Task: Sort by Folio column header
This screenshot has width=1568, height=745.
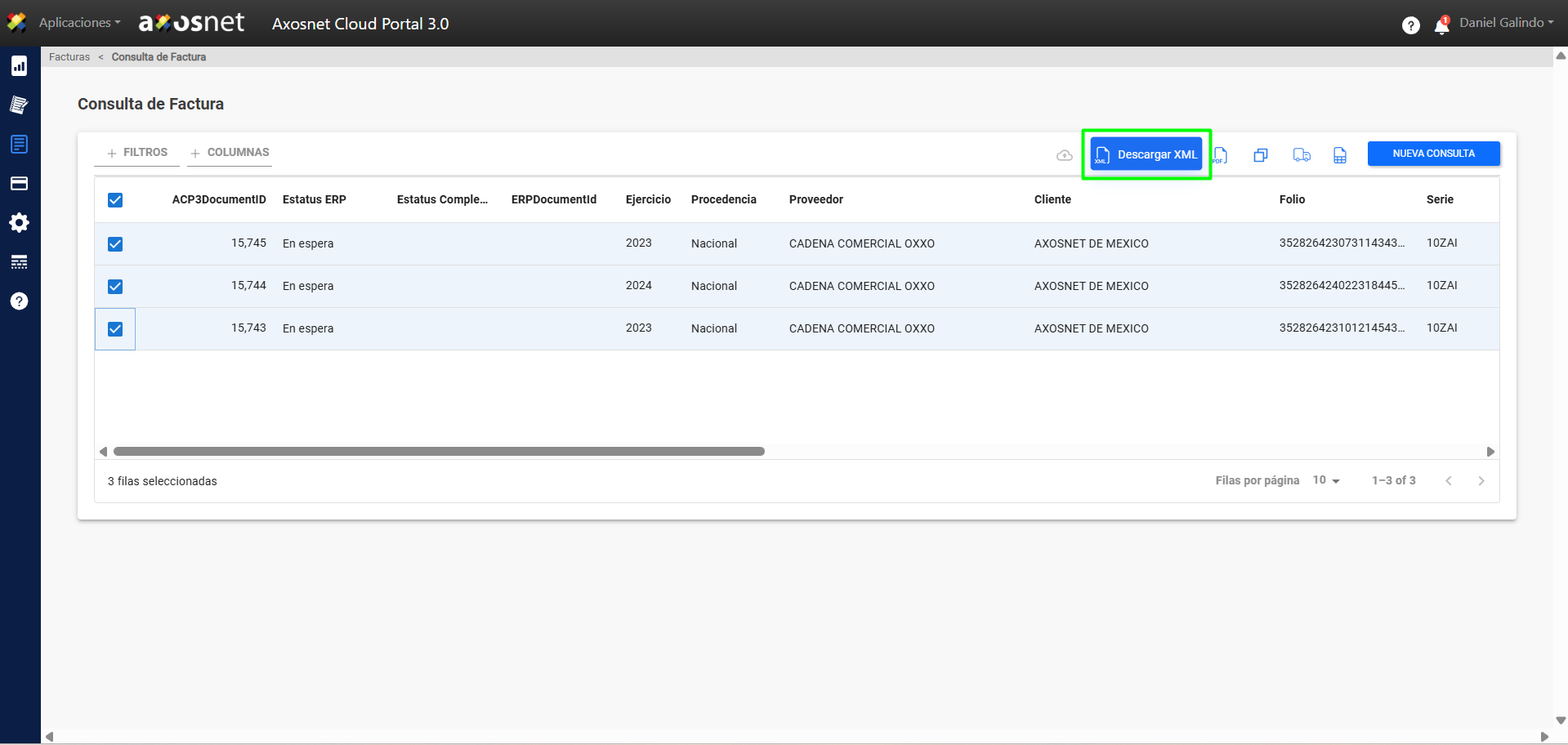Action: pos(1292,199)
